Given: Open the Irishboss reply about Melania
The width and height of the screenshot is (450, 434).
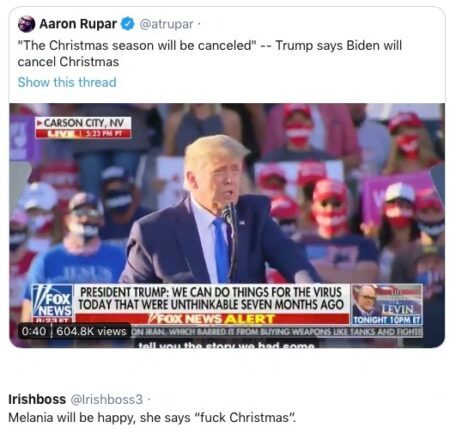Looking at the screenshot, I should [152, 417].
